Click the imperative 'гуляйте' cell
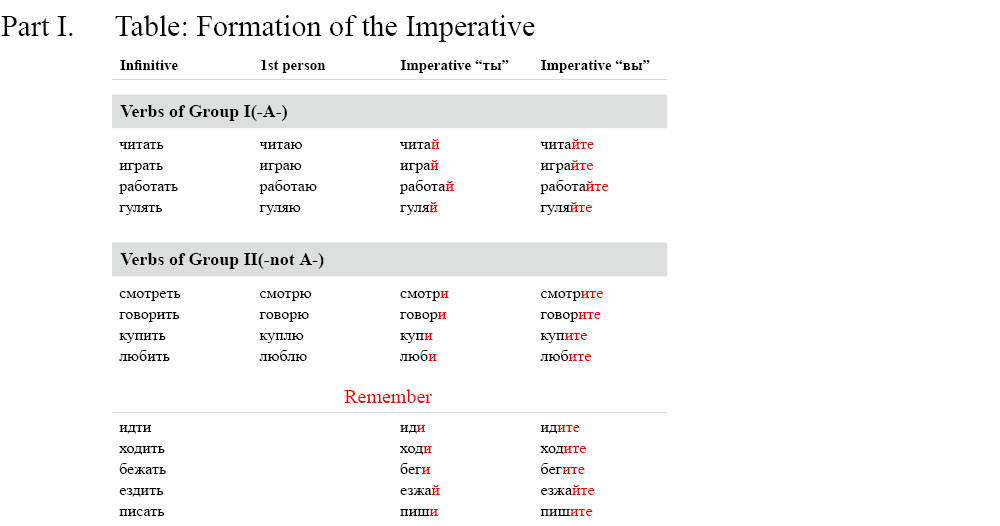The width and height of the screenshot is (1000, 526). (566, 208)
